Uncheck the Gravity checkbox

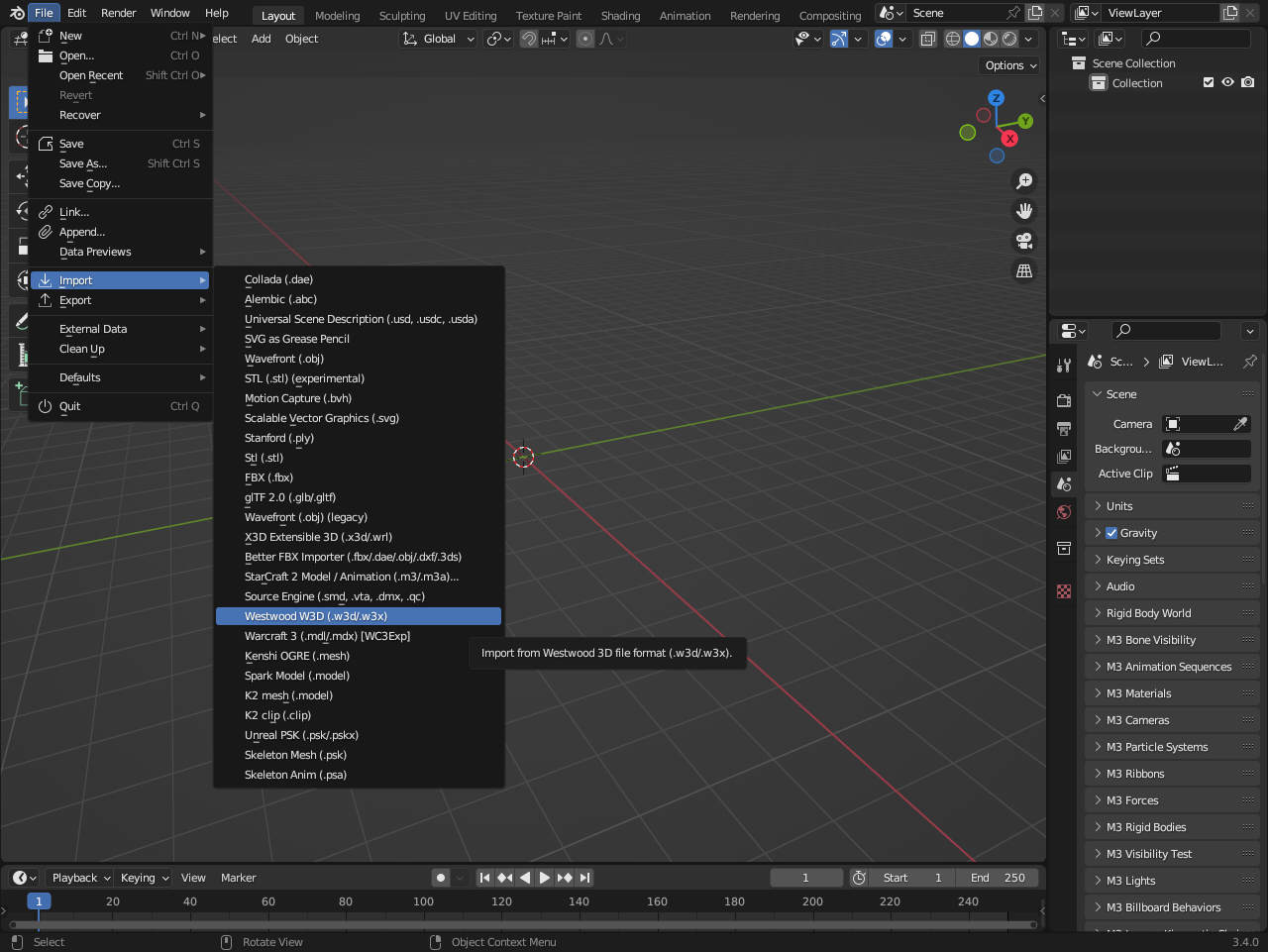[1111, 533]
